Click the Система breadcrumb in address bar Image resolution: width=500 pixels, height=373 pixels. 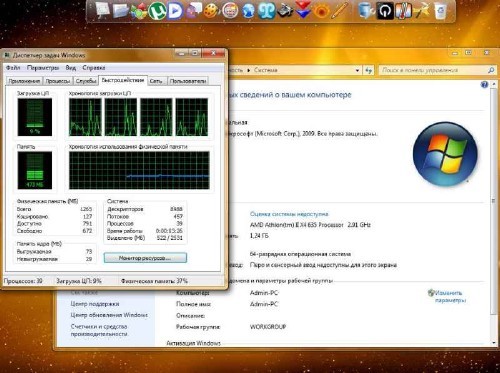(x=266, y=70)
